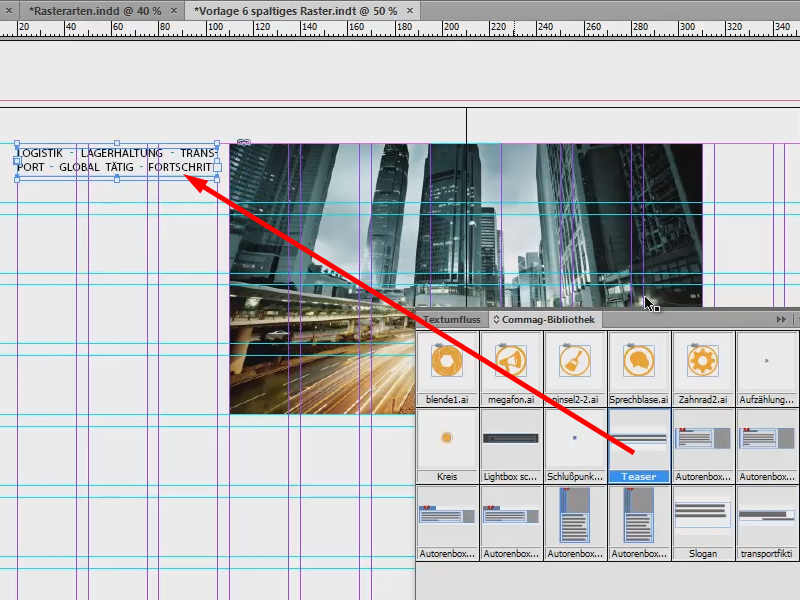Select the Kreis library item

pos(446,440)
